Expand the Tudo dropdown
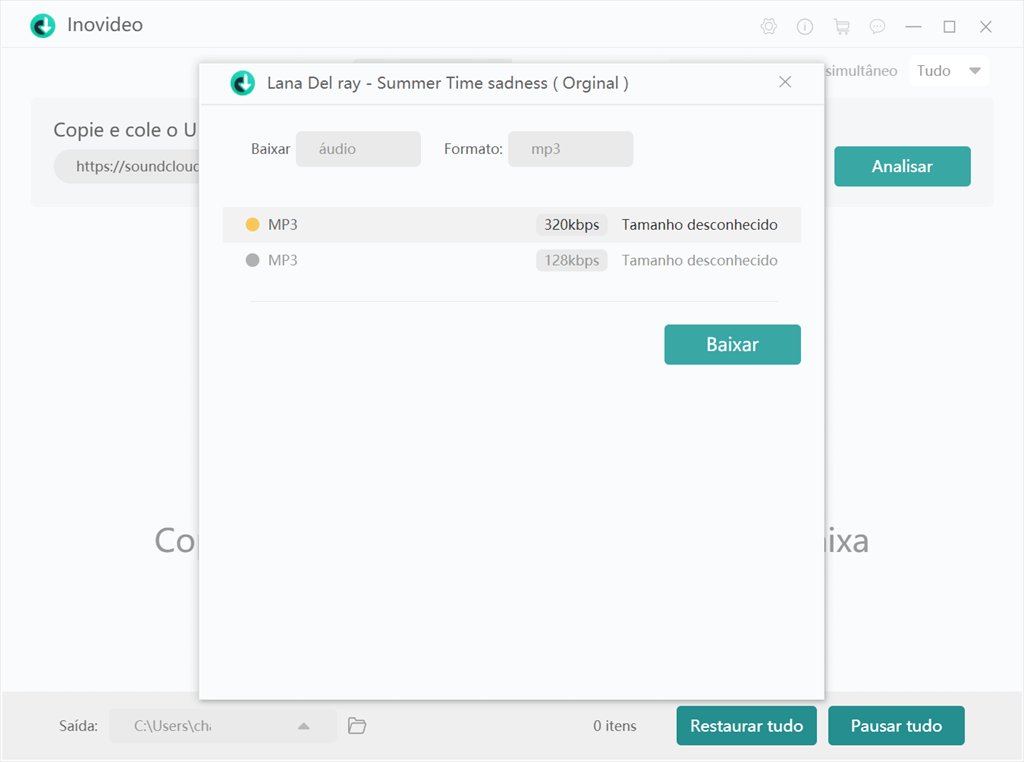The width and height of the screenshot is (1024, 762). [x=948, y=71]
